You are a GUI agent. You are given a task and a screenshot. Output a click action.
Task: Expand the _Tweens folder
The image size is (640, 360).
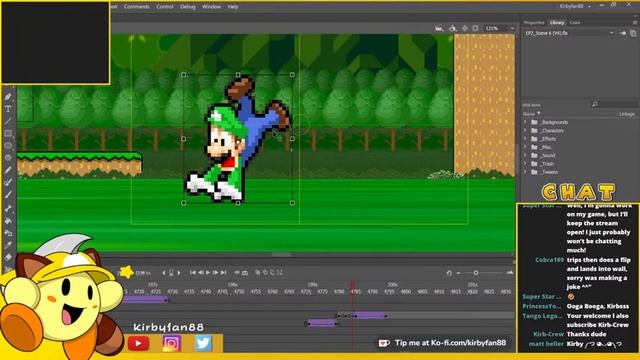pyautogui.click(x=526, y=172)
